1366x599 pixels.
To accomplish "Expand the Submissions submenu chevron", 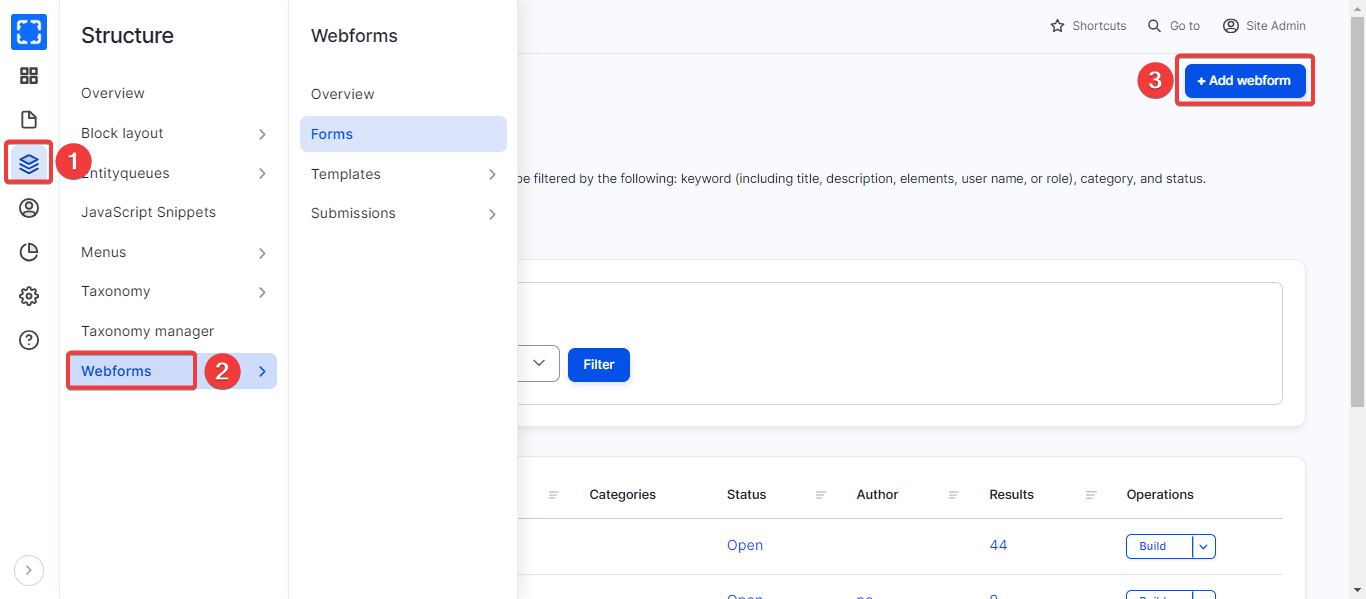I will click(492, 214).
